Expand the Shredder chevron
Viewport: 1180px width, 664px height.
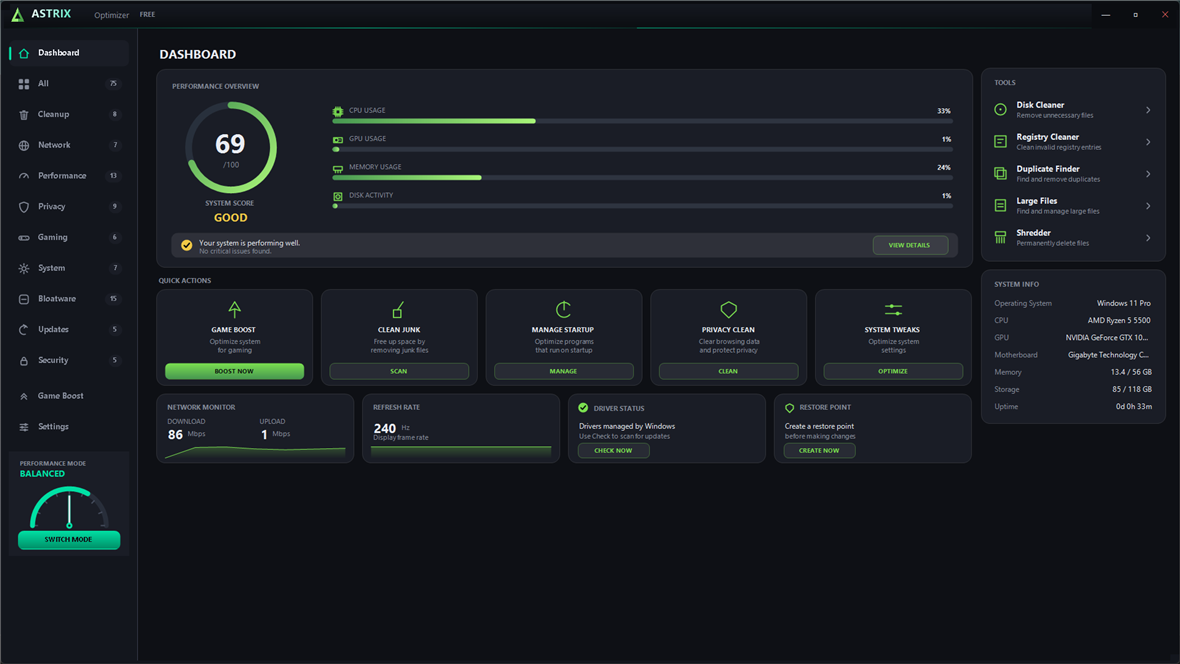point(1148,238)
